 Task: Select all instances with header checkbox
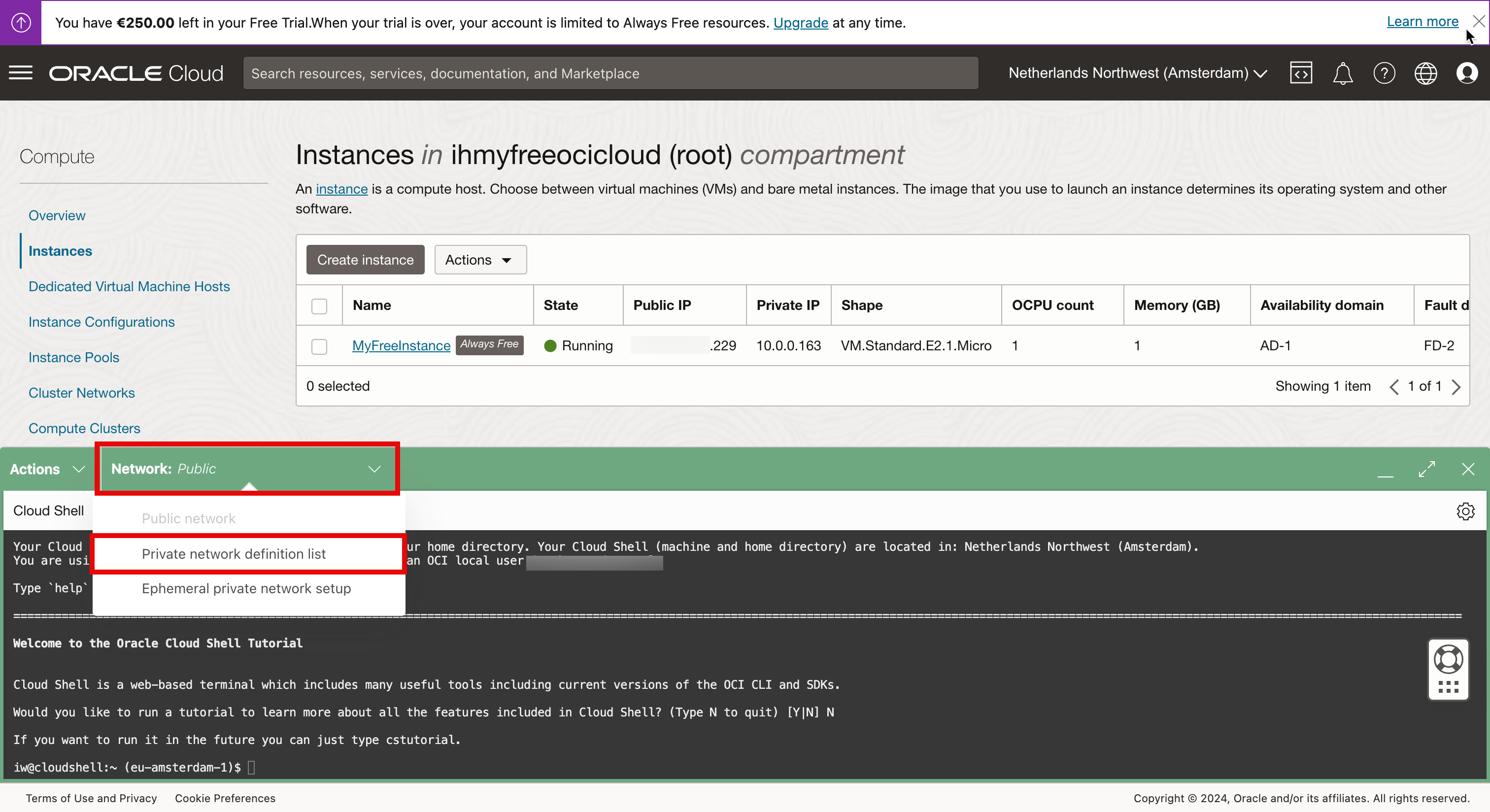[319, 305]
